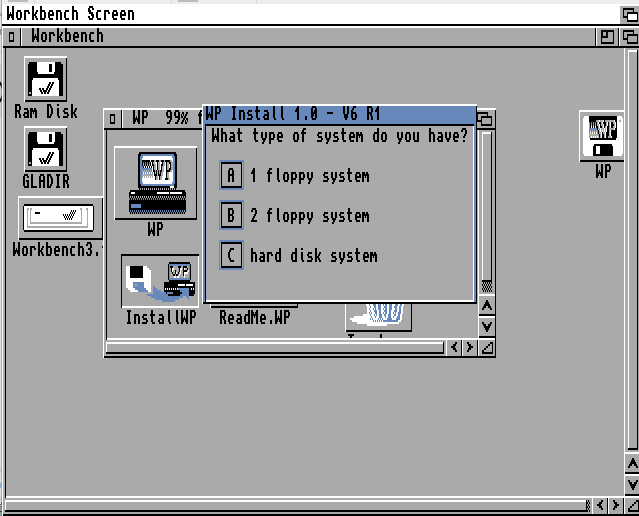This screenshot has height=516, width=639.
Task: Click the WP window scroll up arrow
Action: pyautogui.click(x=487, y=305)
